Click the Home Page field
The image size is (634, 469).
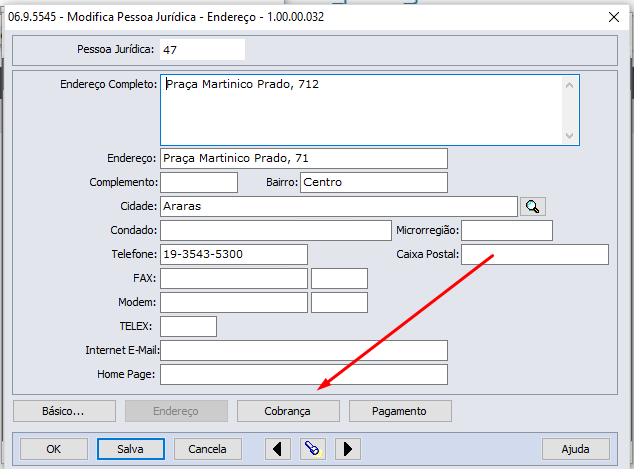point(304,374)
